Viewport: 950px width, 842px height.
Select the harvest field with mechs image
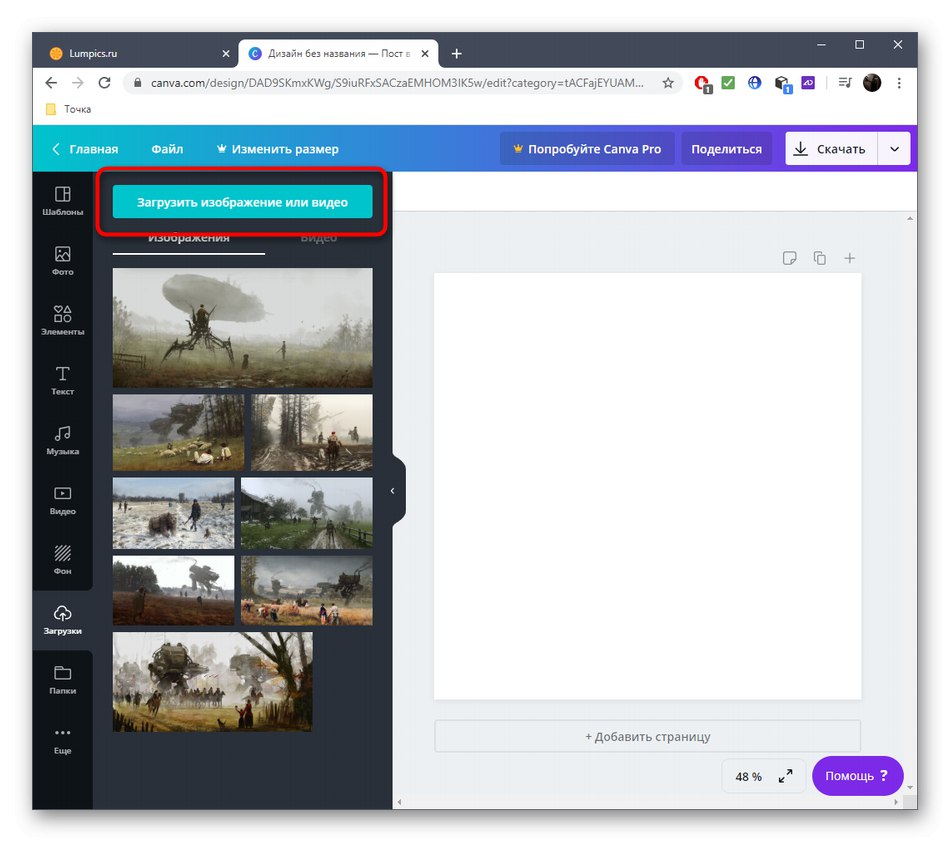[307, 591]
